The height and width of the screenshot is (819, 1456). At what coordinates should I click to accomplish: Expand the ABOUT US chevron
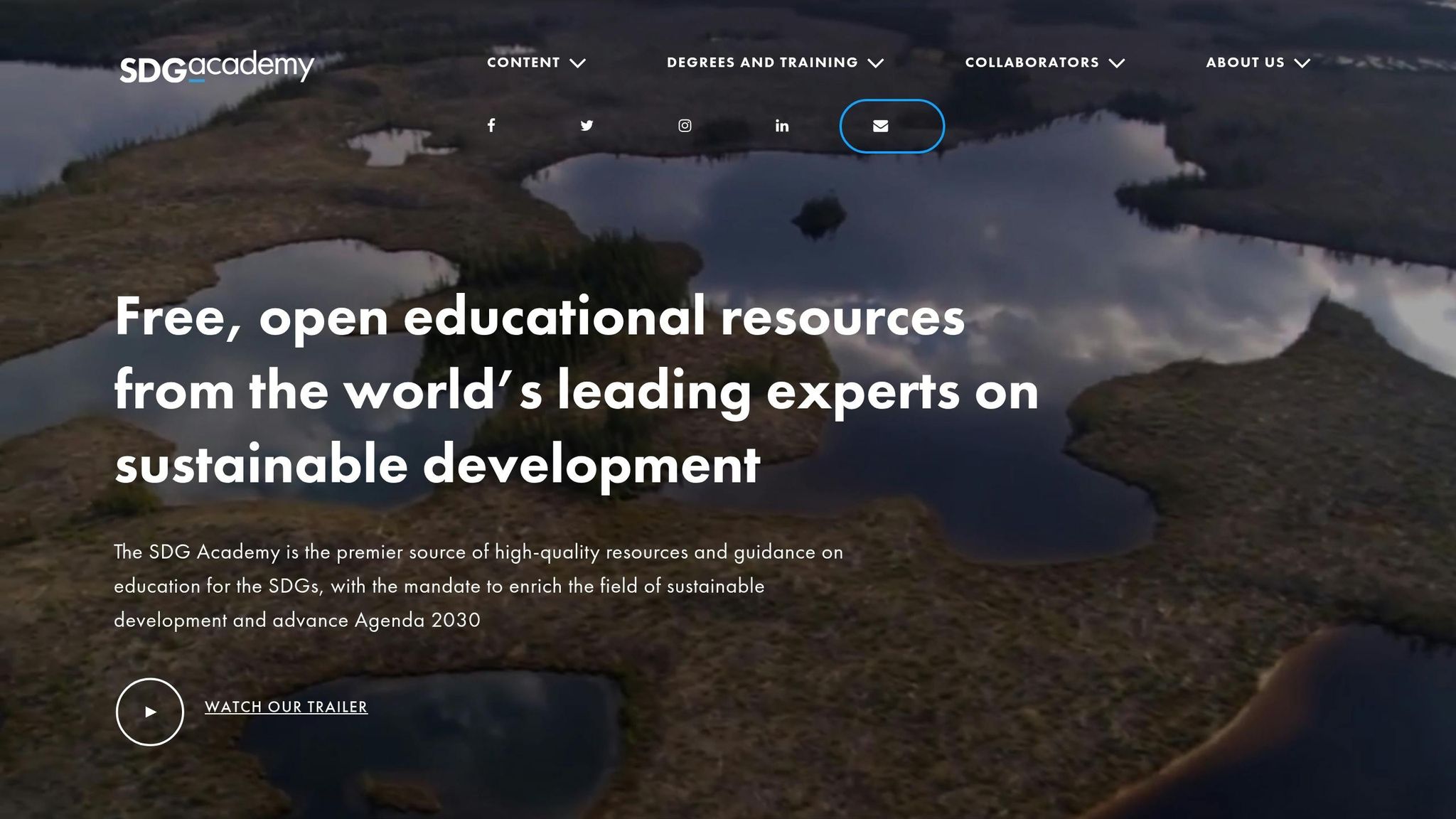(1302, 63)
